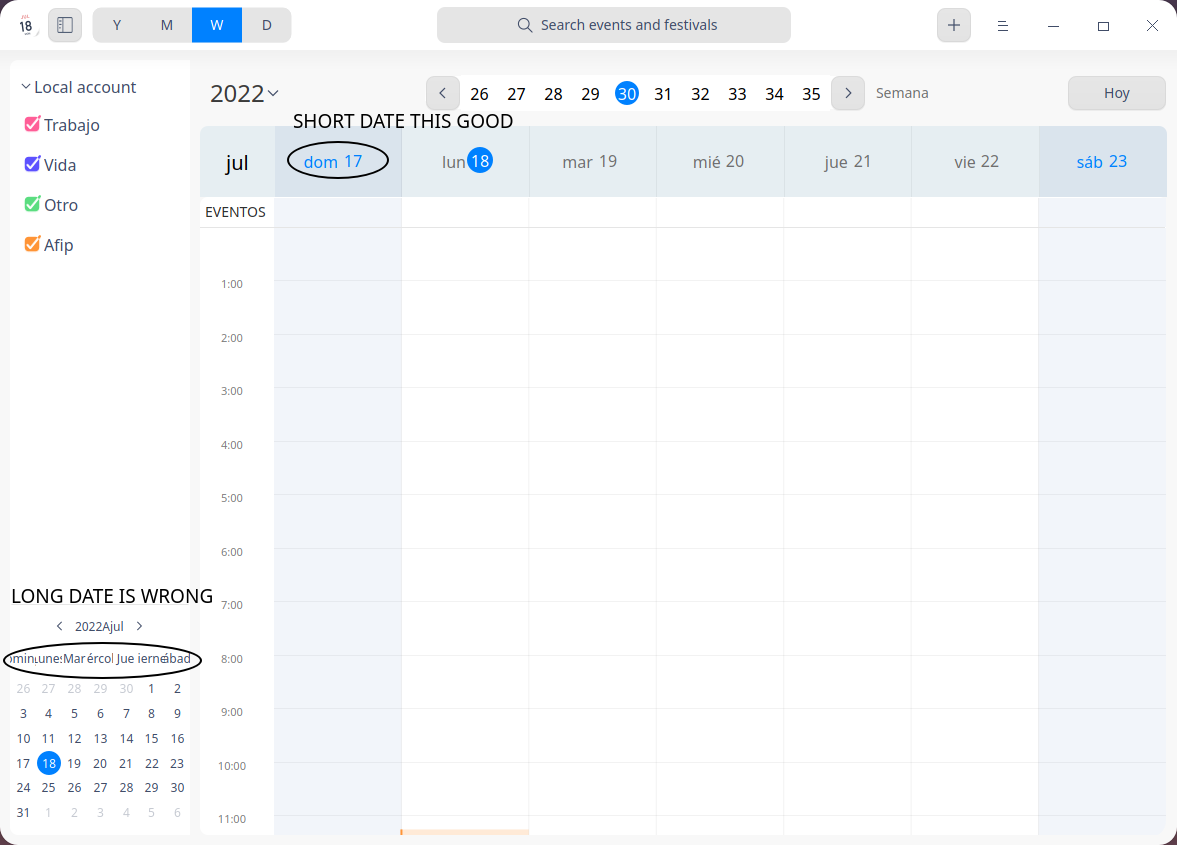
Task: Select week number 33
Action: [x=737, y=94]
